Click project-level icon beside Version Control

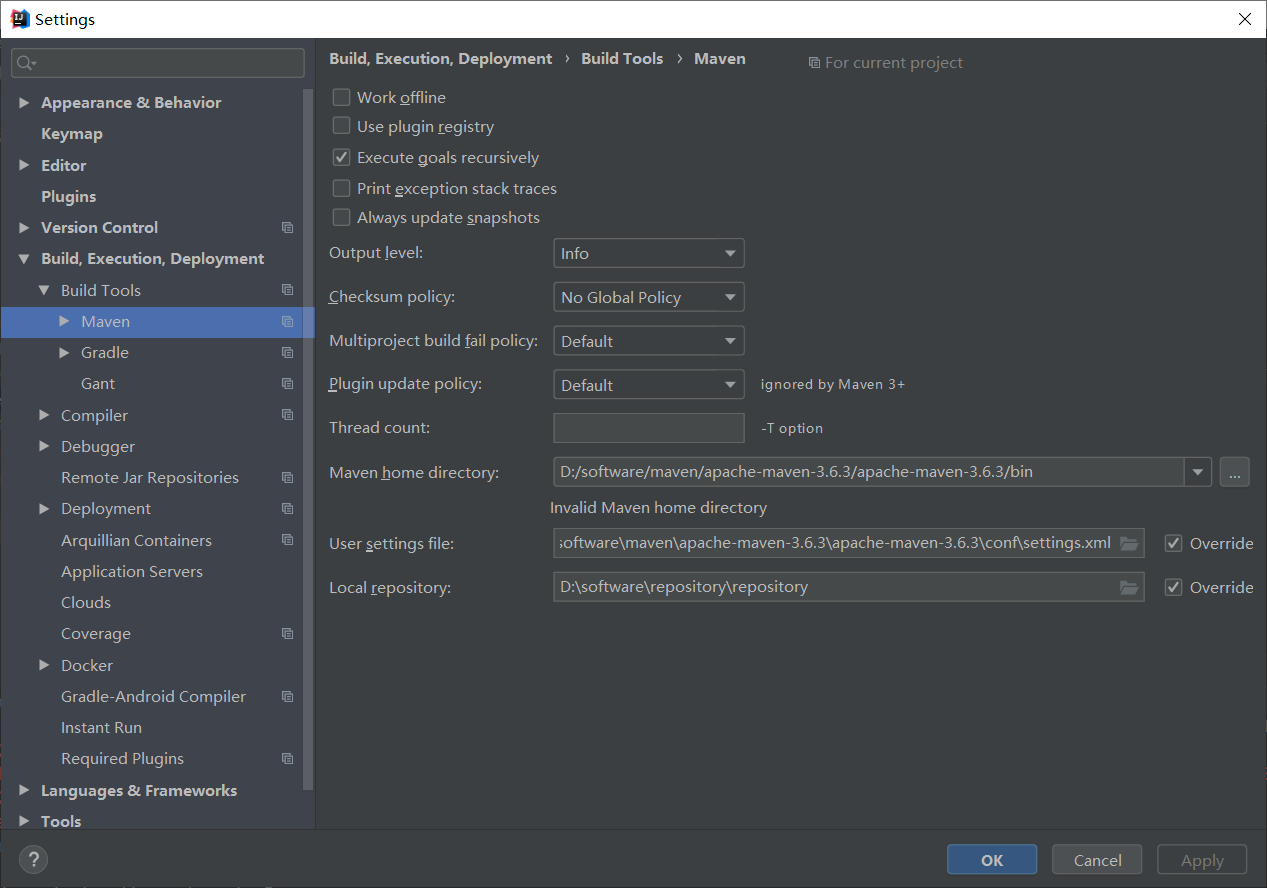point(287,228)
